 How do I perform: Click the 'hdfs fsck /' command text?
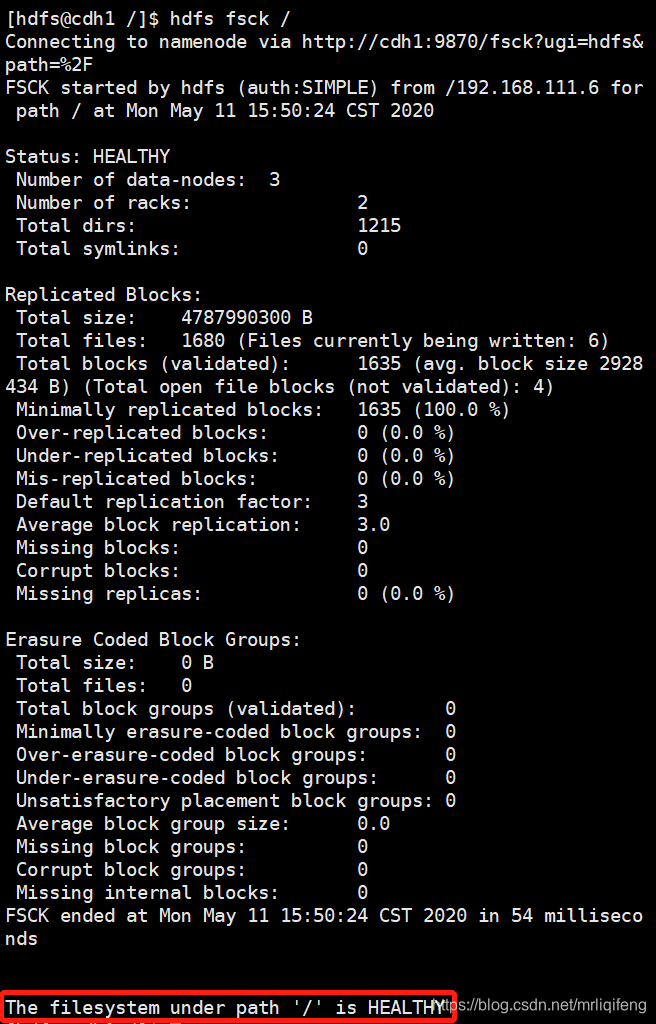coord(229,19)
